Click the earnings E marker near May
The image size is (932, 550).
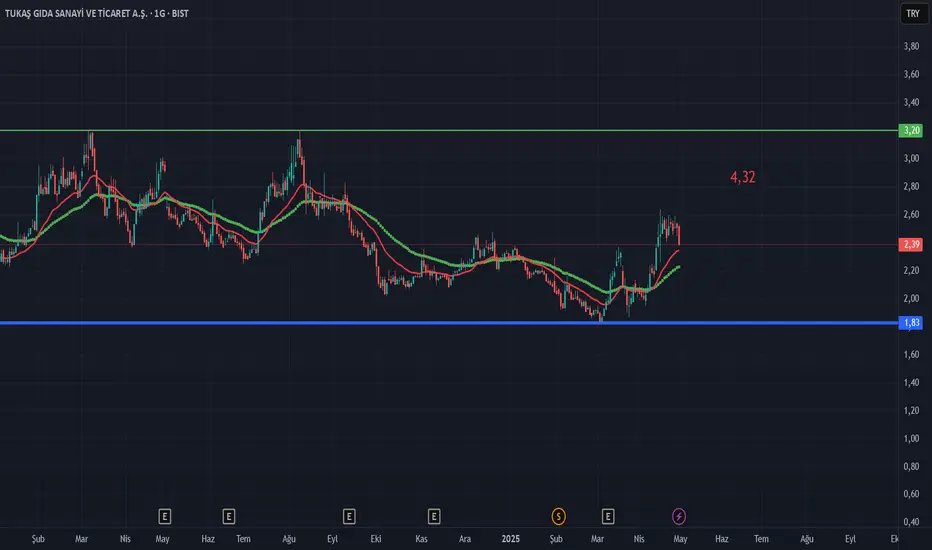coord(165,517)
